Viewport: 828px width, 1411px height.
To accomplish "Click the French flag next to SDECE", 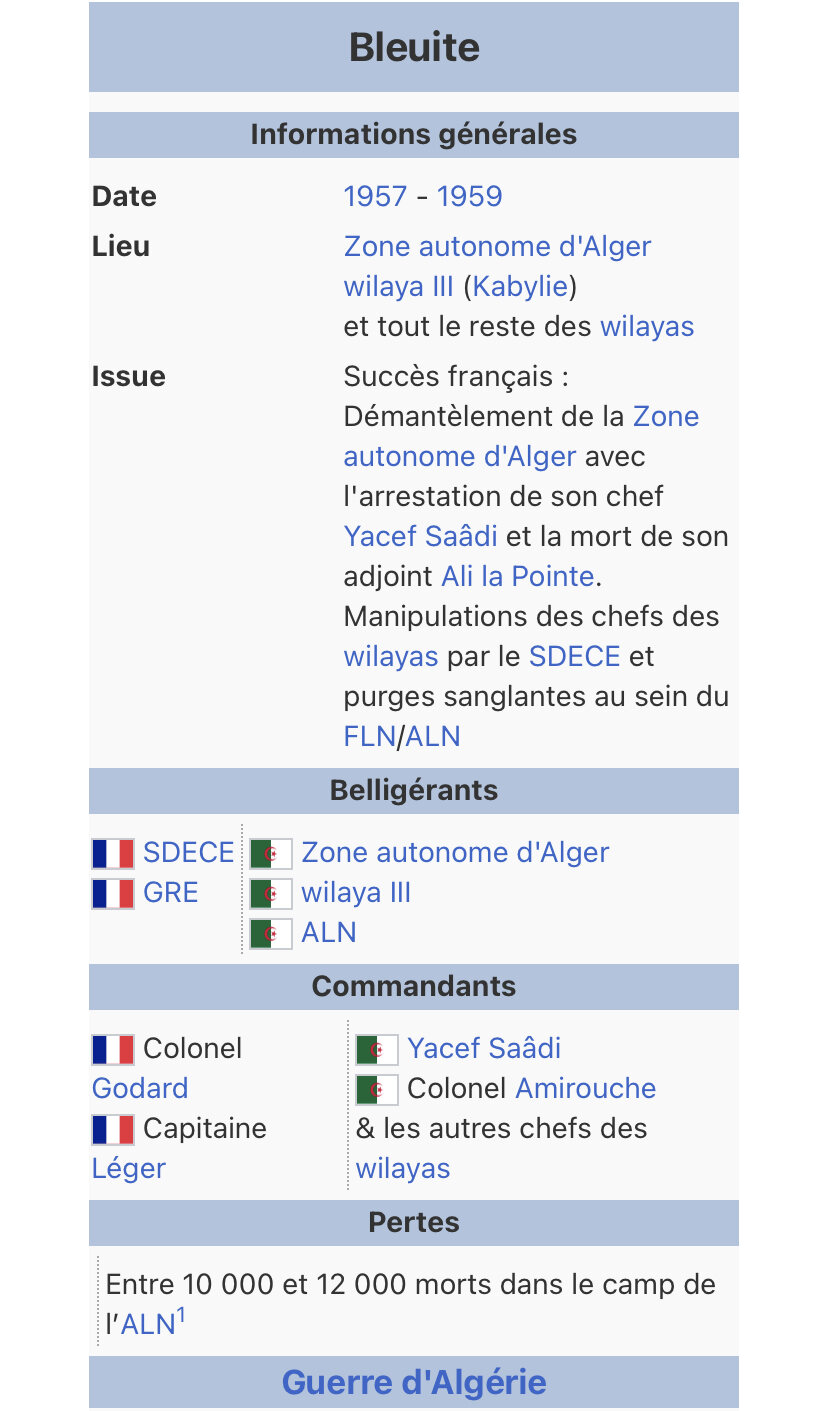I will tap(113, 853).
